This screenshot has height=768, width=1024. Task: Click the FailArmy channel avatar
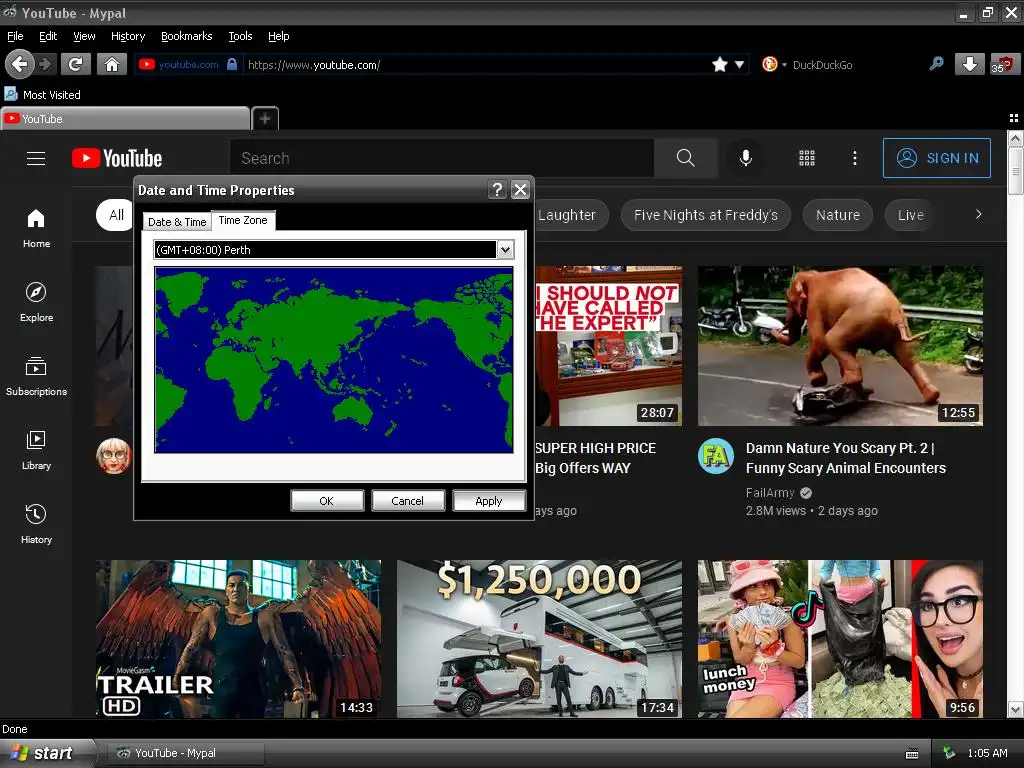[716, 456]
